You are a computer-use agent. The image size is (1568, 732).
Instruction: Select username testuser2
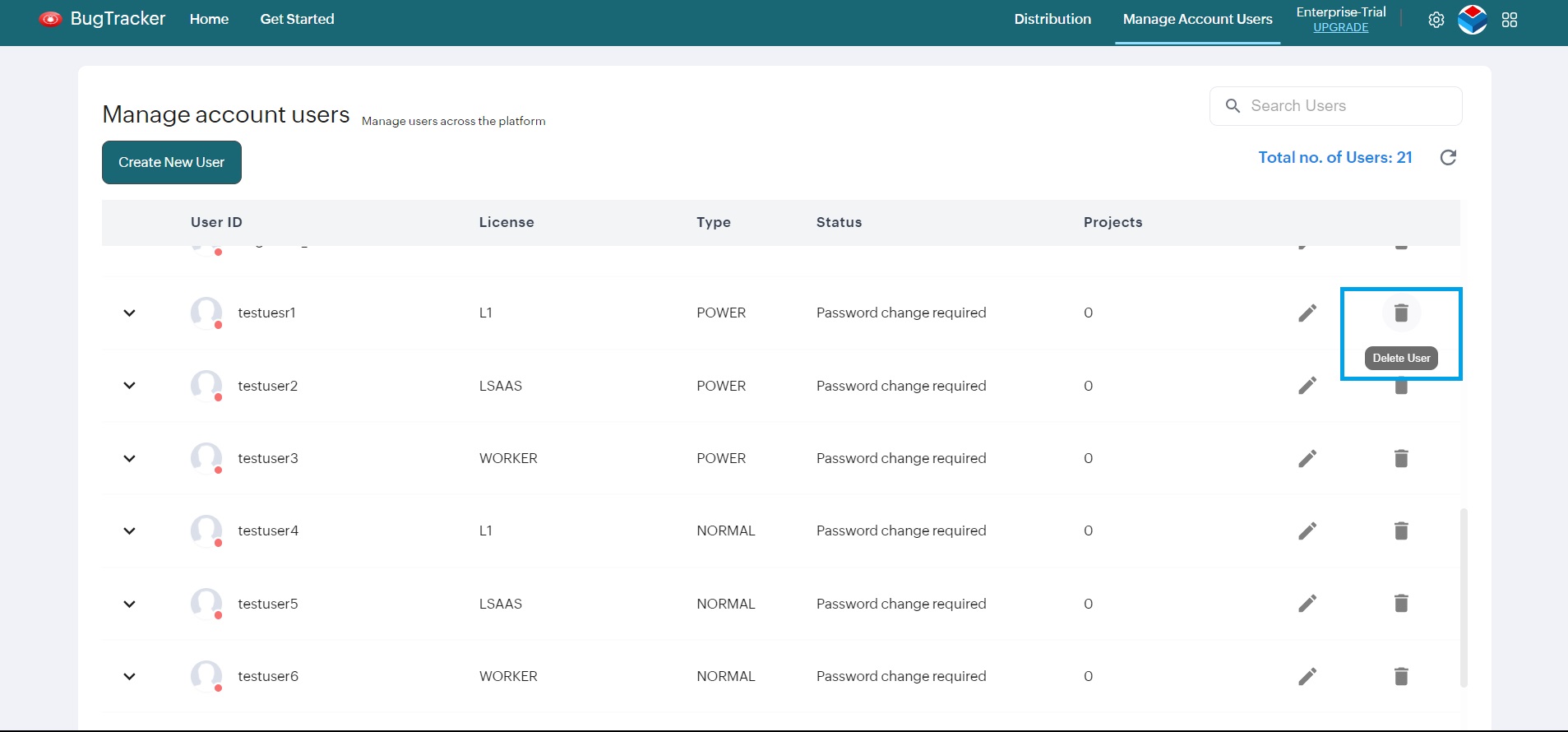click(x=267, y=386)
